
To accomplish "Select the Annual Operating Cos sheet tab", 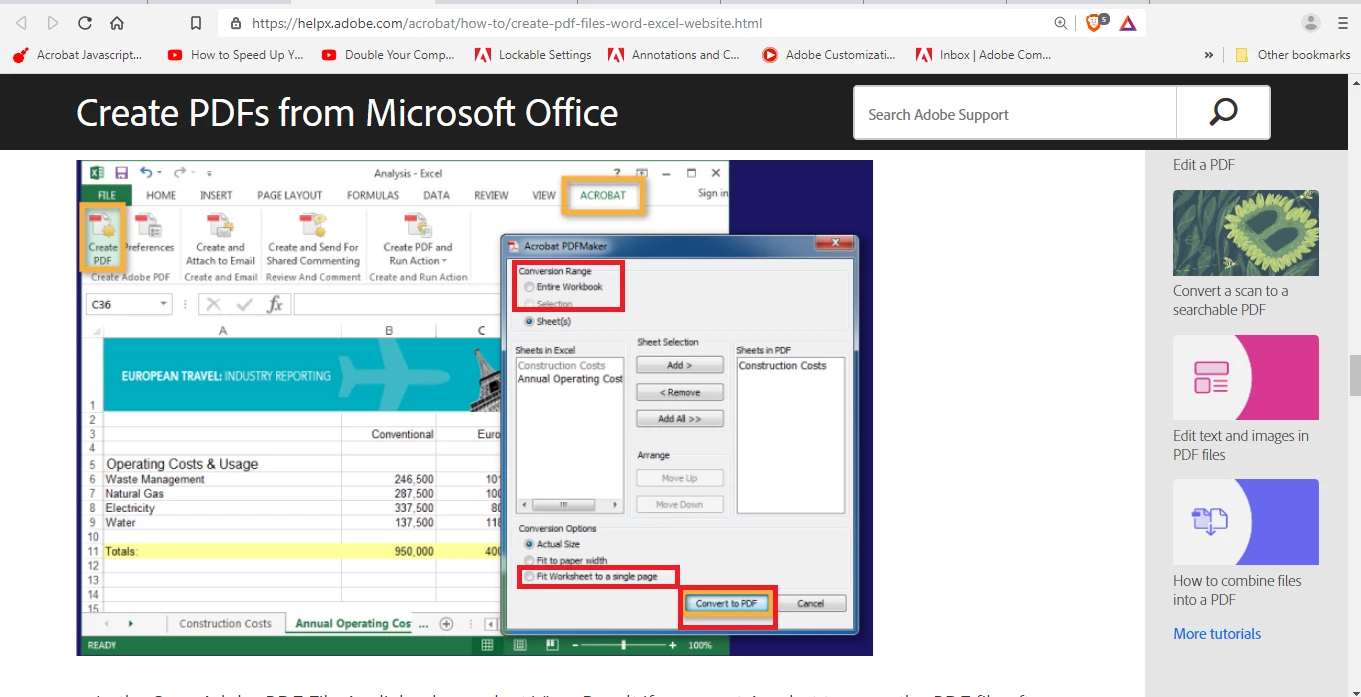I will [x=353, y=623].
